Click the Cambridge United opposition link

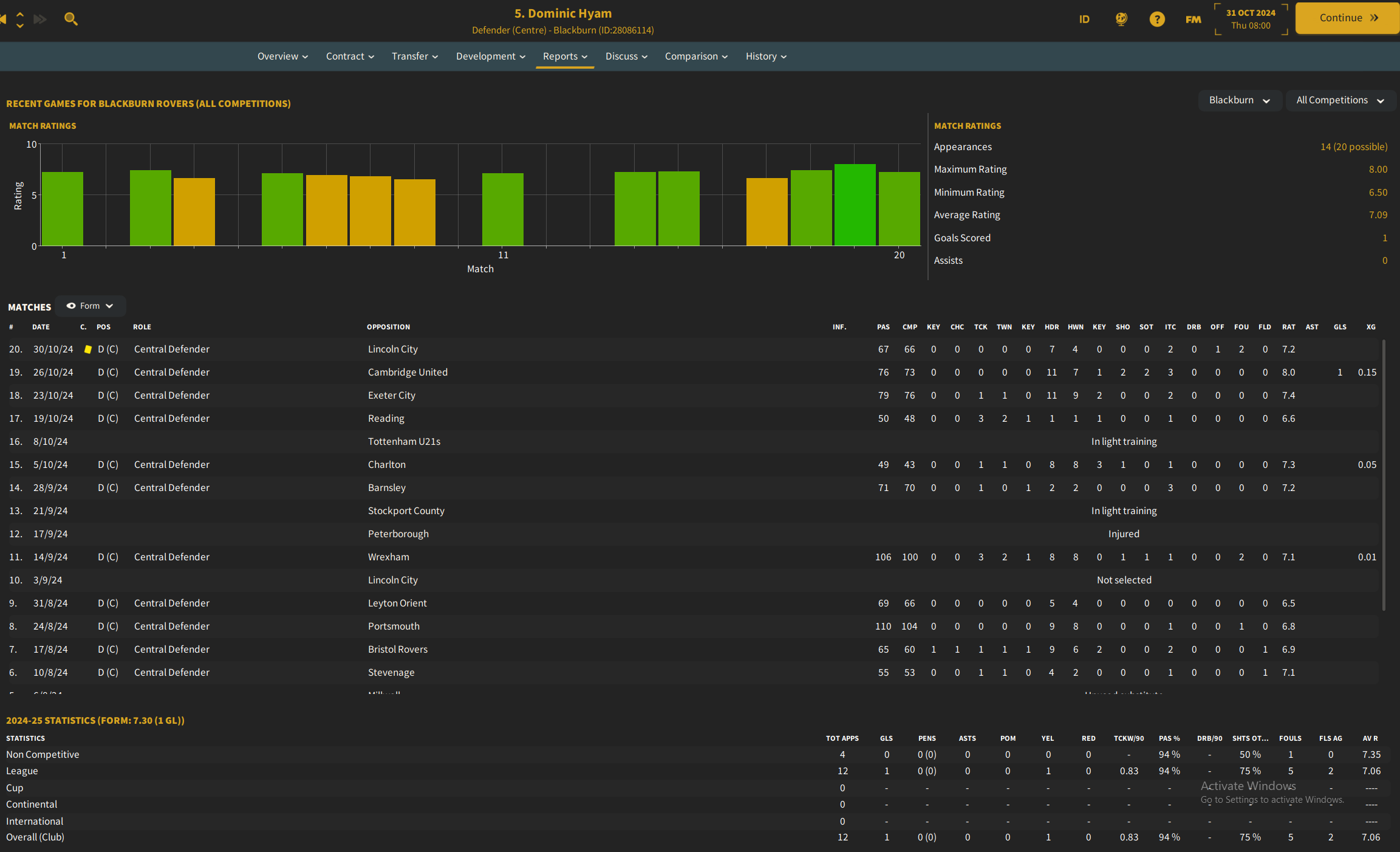[x=408, y=372]
